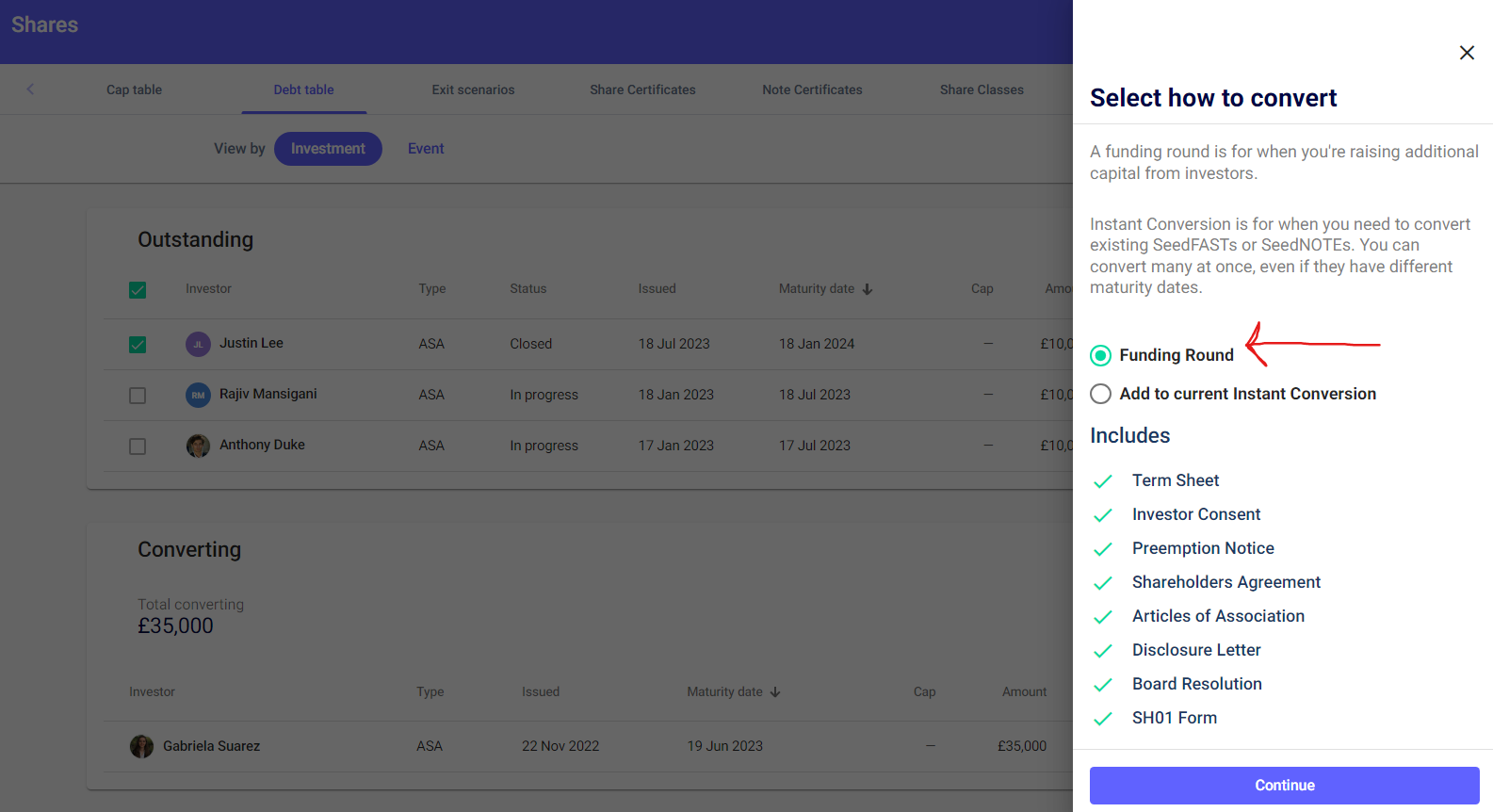The width and height of the screenshot is (1493, 812).
Task: Click the Type column header in Outstanding
Action: [432, 289]
